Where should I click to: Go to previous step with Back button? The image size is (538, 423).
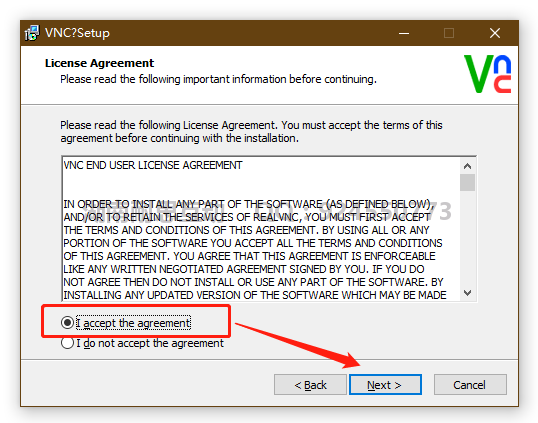click(x=310, y=385)
